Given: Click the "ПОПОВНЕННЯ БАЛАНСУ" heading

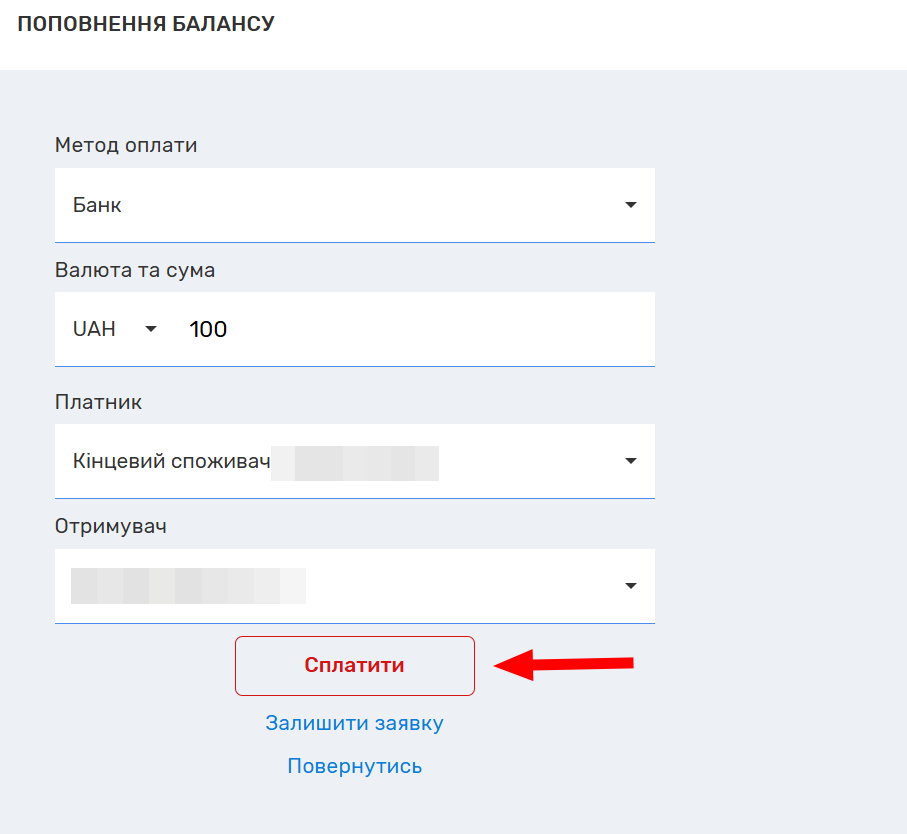Looking at the screenshot, I should tap(146, 24).
